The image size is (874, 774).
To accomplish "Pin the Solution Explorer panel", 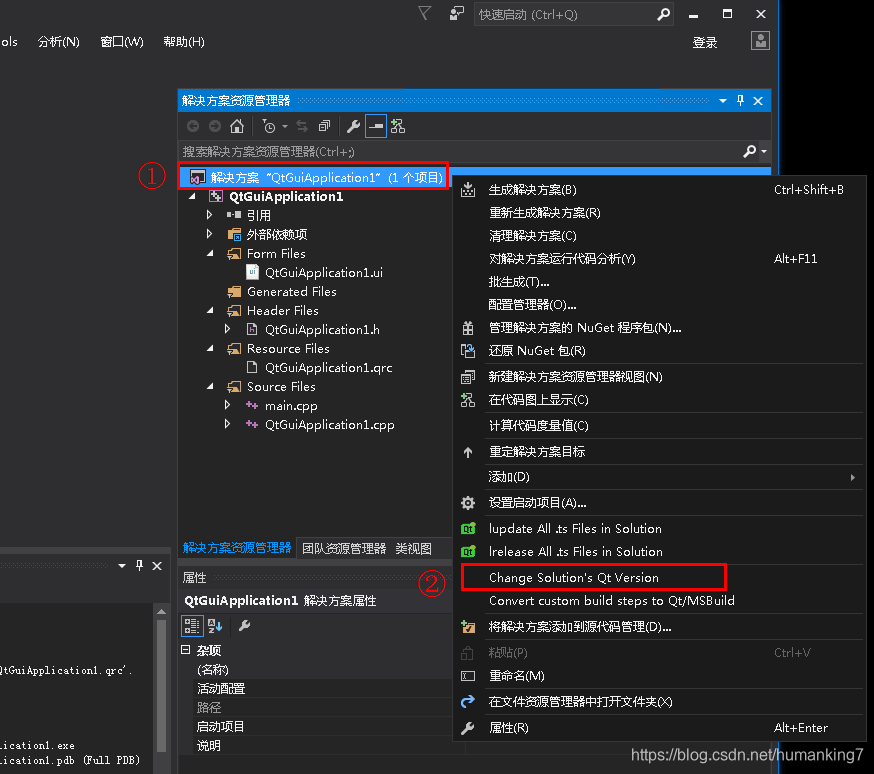I will 740,100.
